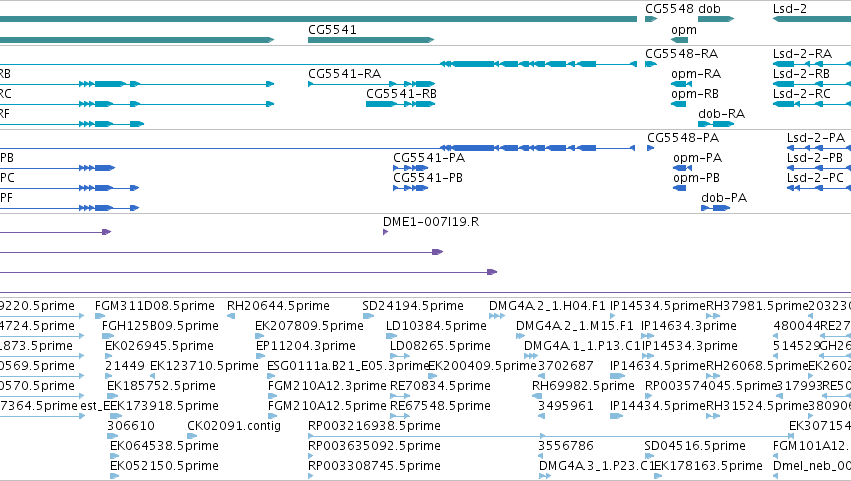This screenshot has height=481, width=851.
Task: Select EST EK200409.5prime
Action: (x=482, y=366)
